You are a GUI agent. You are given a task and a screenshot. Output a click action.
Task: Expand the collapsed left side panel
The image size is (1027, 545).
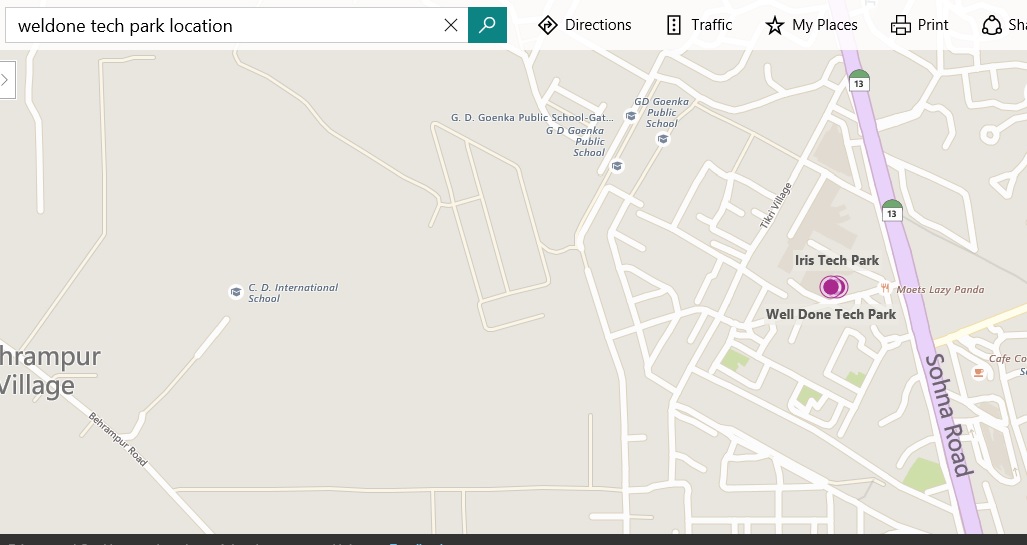6,80
